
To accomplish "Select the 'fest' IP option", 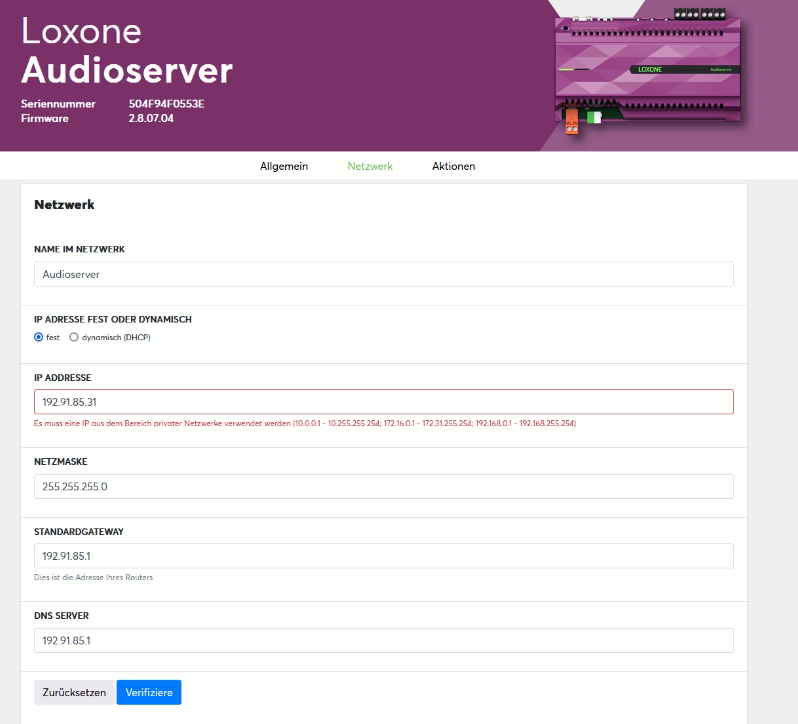I will 39,337.
